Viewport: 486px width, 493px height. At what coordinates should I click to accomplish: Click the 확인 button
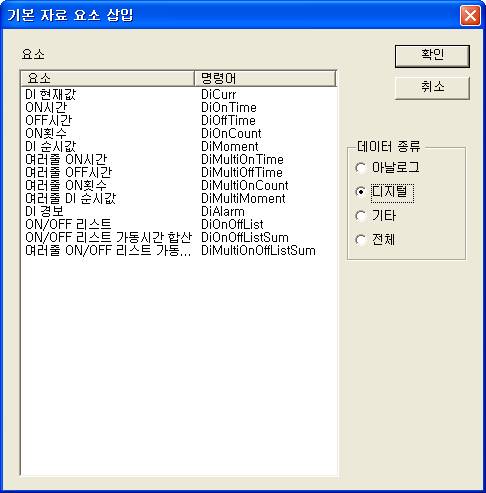pyautogui.click(x=432, y=56)
